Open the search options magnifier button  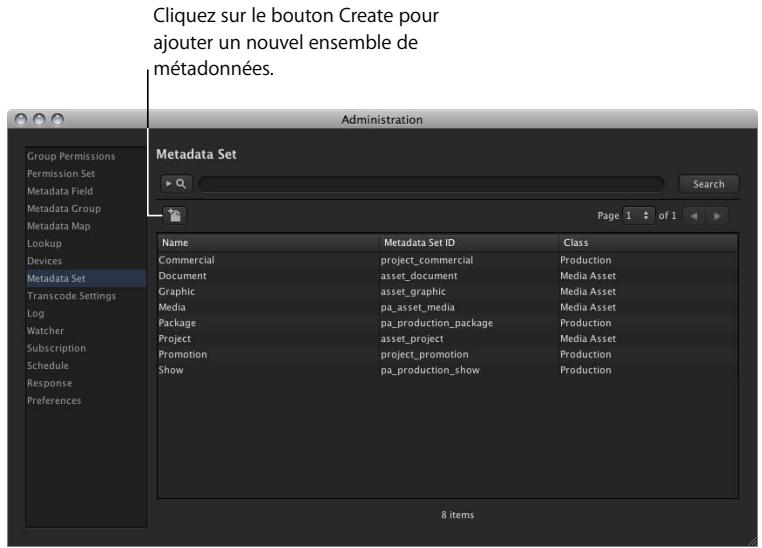click(x=176, y=184)
